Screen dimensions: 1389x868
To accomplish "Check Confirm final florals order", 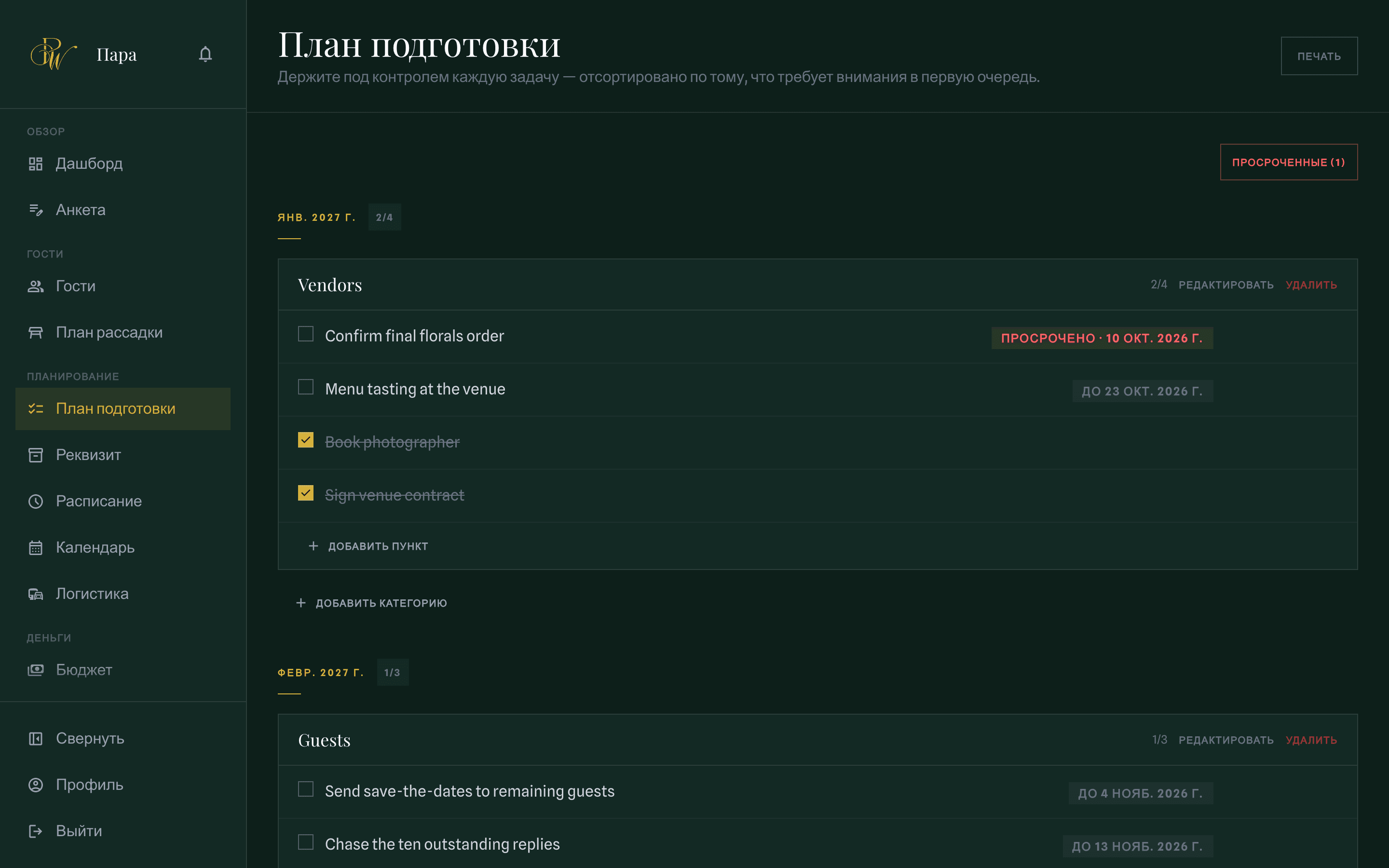I will click(x=306, y=334).
